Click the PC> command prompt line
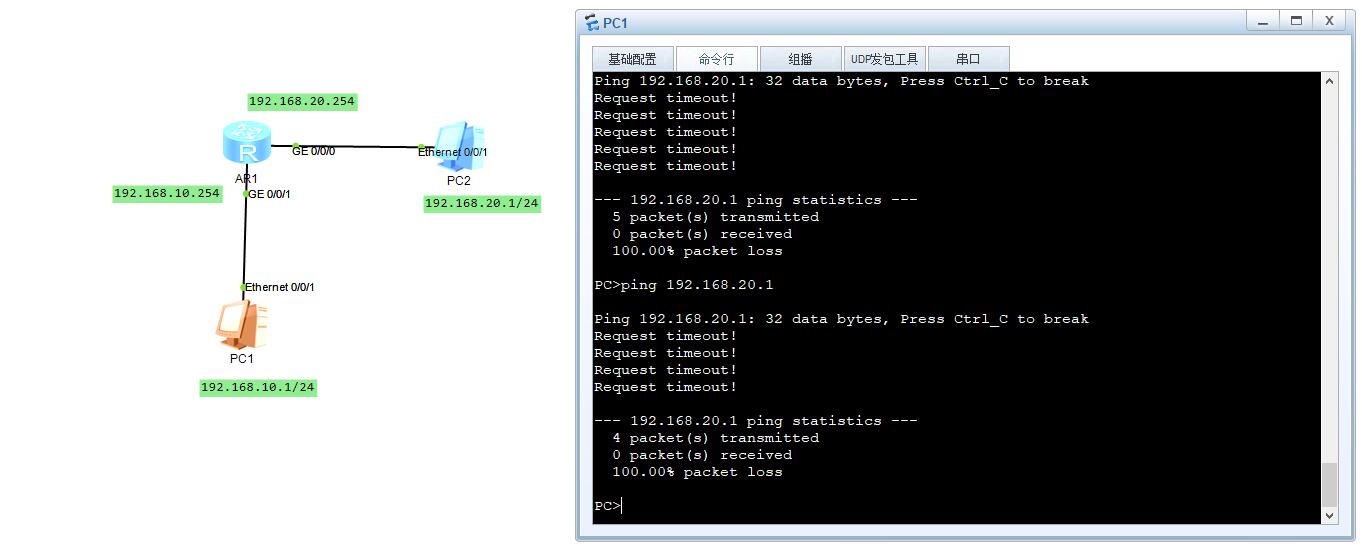The width and height of the screenshot is (1362, 552). click(607, 506)
